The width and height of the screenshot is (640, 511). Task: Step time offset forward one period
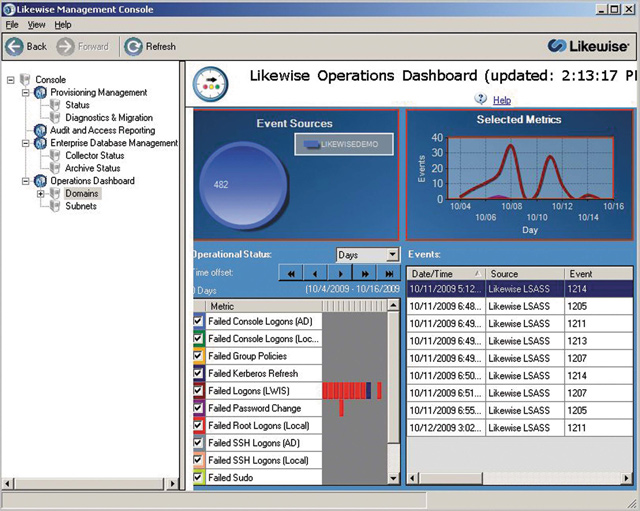click(340, 273)
